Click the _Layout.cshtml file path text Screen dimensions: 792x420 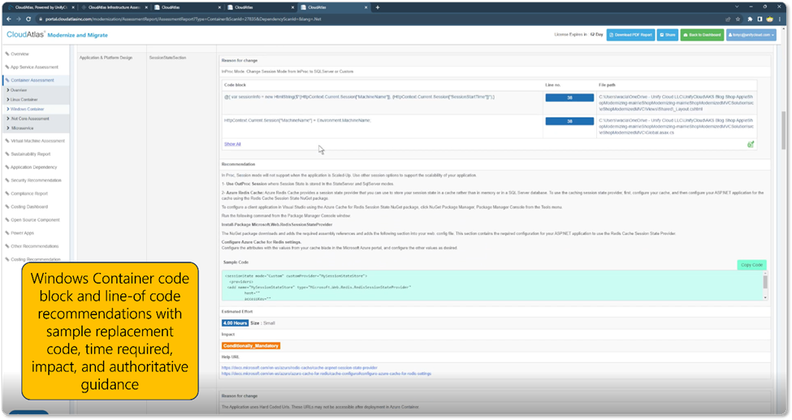[676, 103]
